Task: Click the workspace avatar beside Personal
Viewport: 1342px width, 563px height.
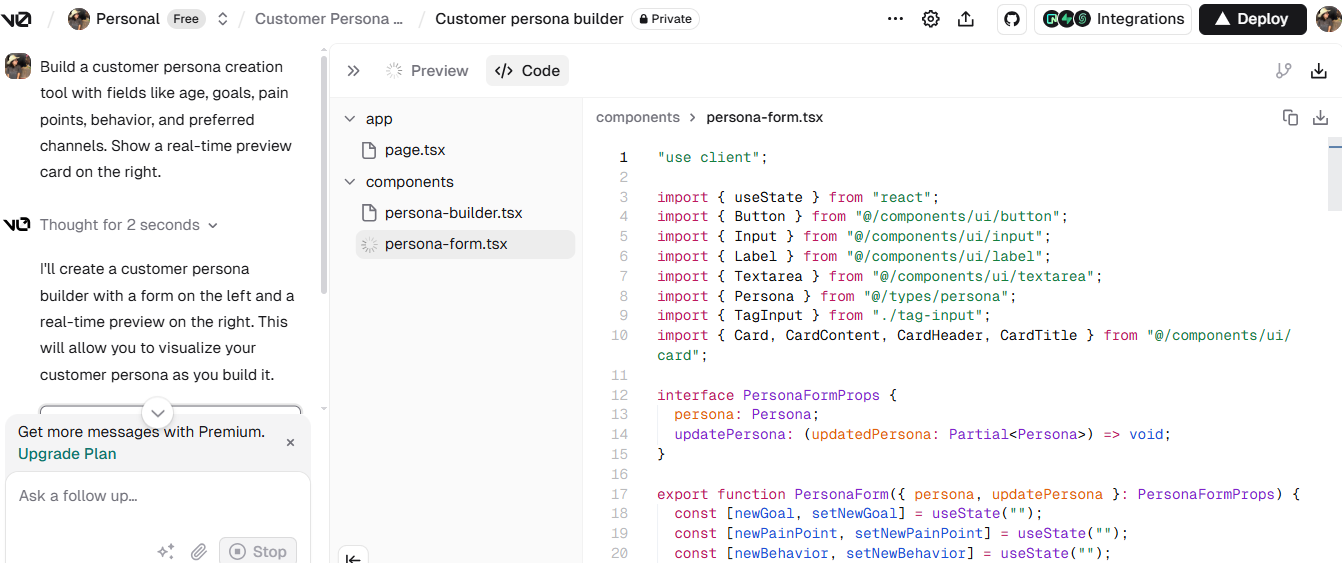Action: click(79, 19)
